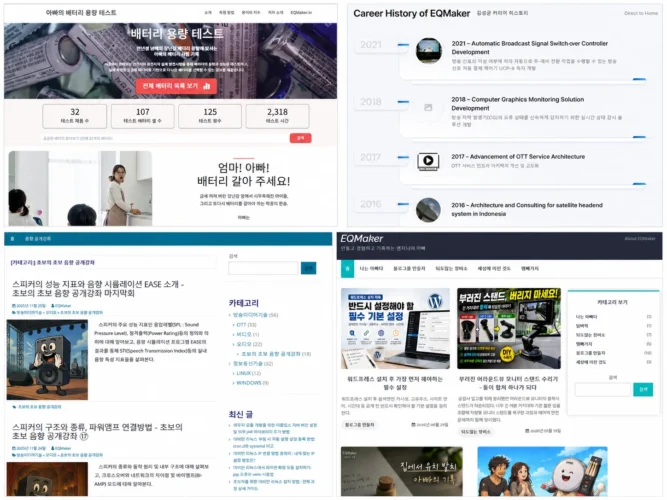
Task: Open the WINDOWS (9) category link
Action: (x=252, y=383)
